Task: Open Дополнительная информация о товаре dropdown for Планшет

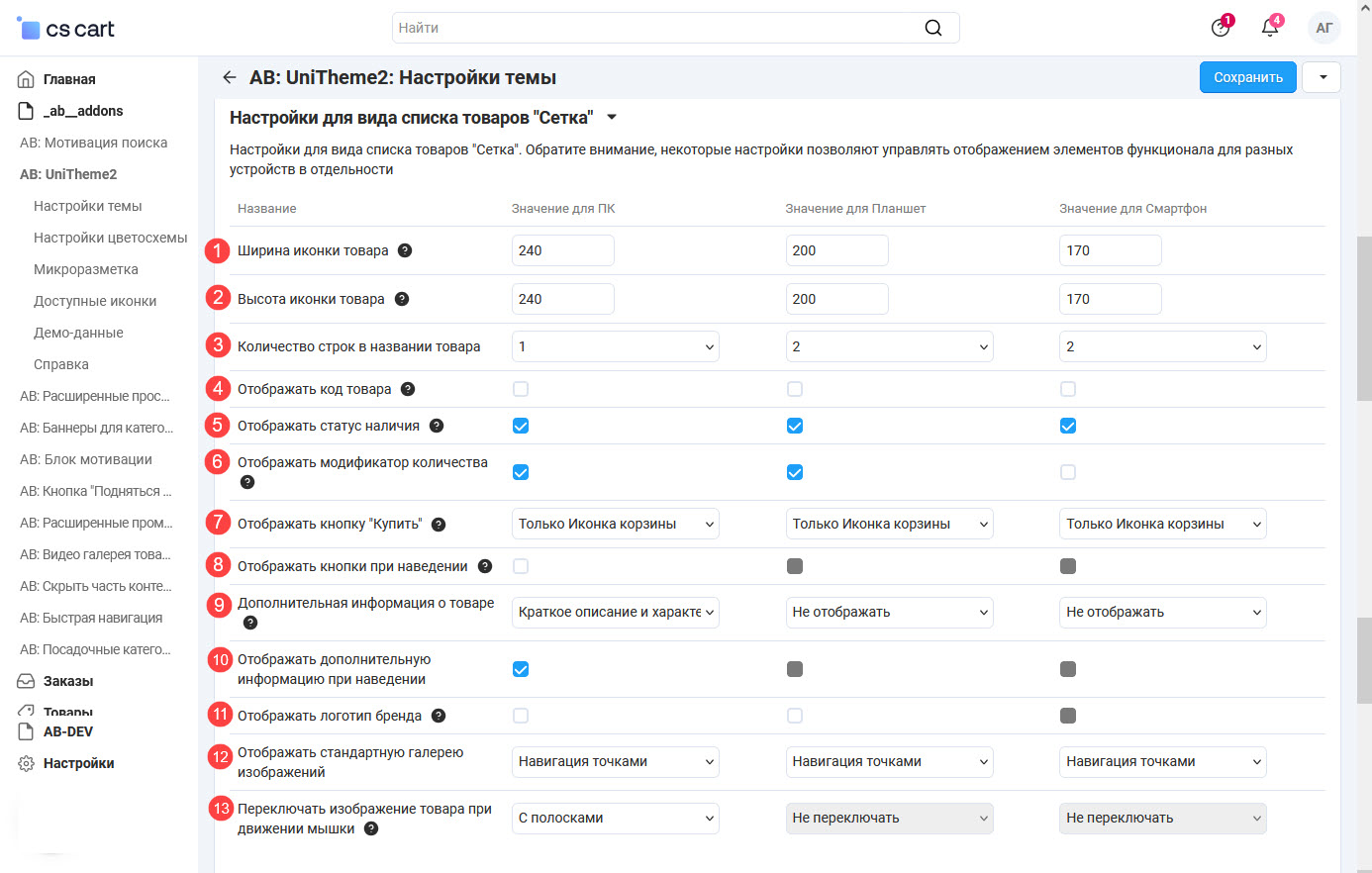Action: coord(890,612)
